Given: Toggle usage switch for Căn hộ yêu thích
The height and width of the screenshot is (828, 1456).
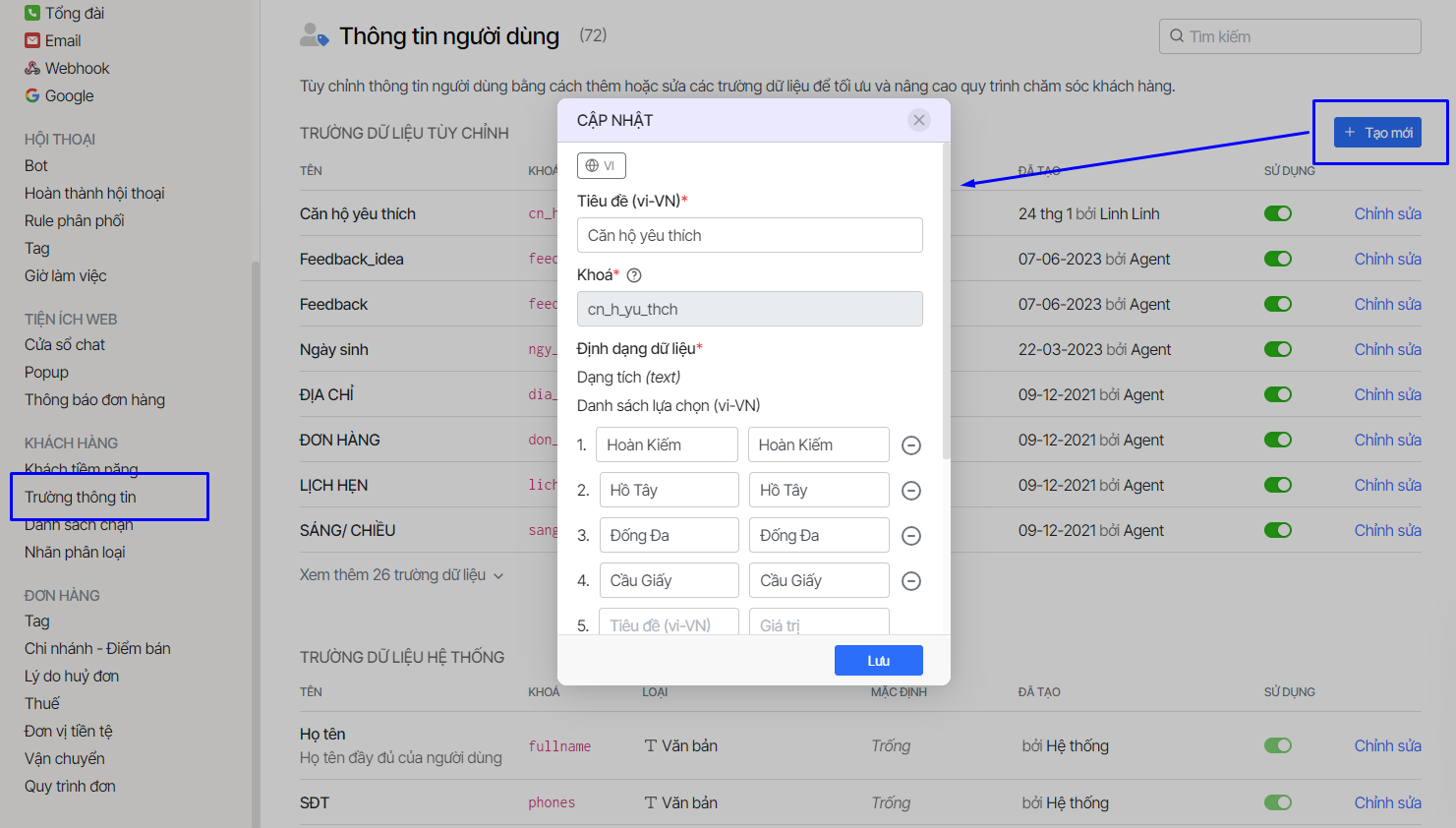Looking at the screenshot, I should pos(1277,213).
